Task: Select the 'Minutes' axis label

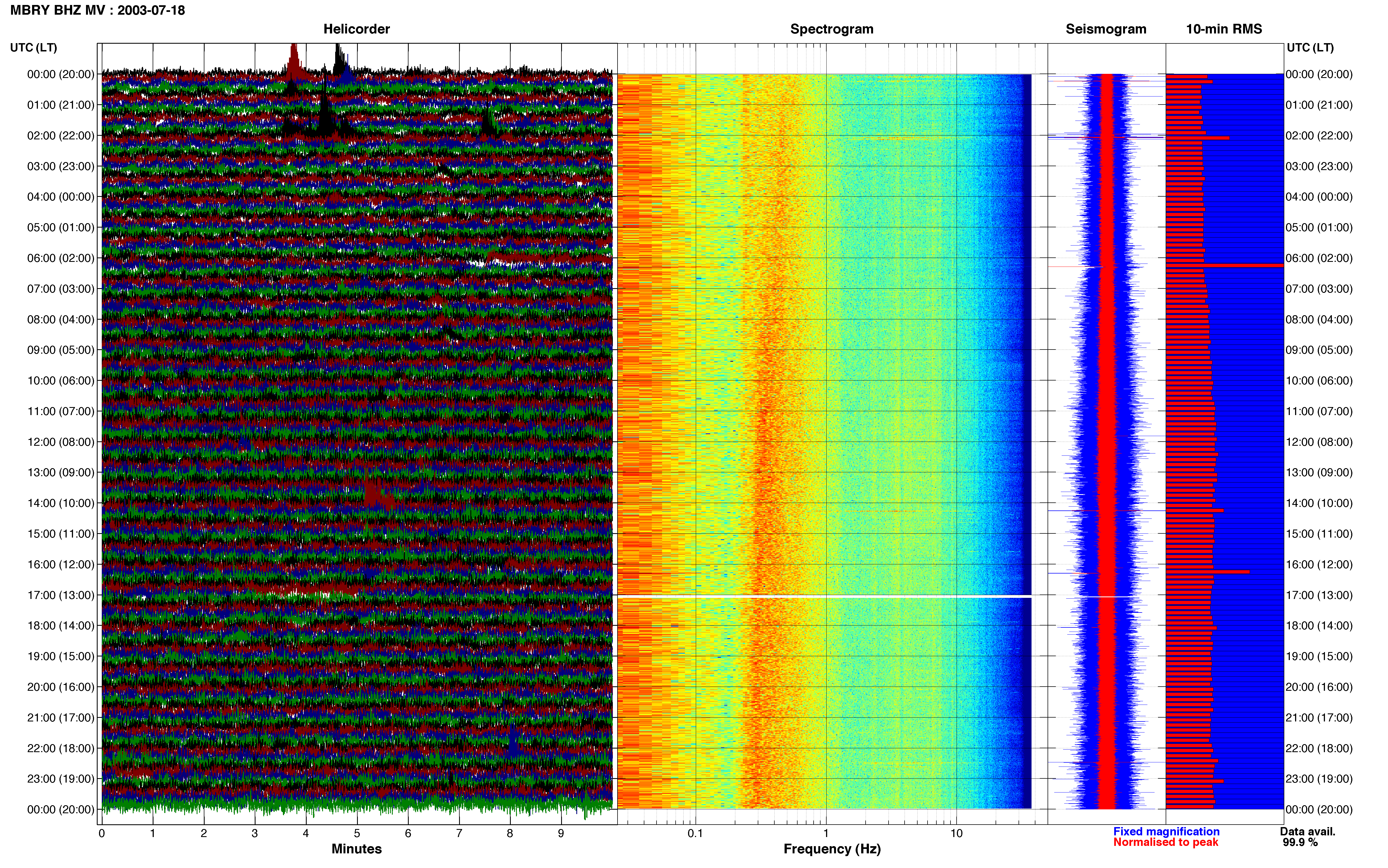Action: click(x=356, y=848)
